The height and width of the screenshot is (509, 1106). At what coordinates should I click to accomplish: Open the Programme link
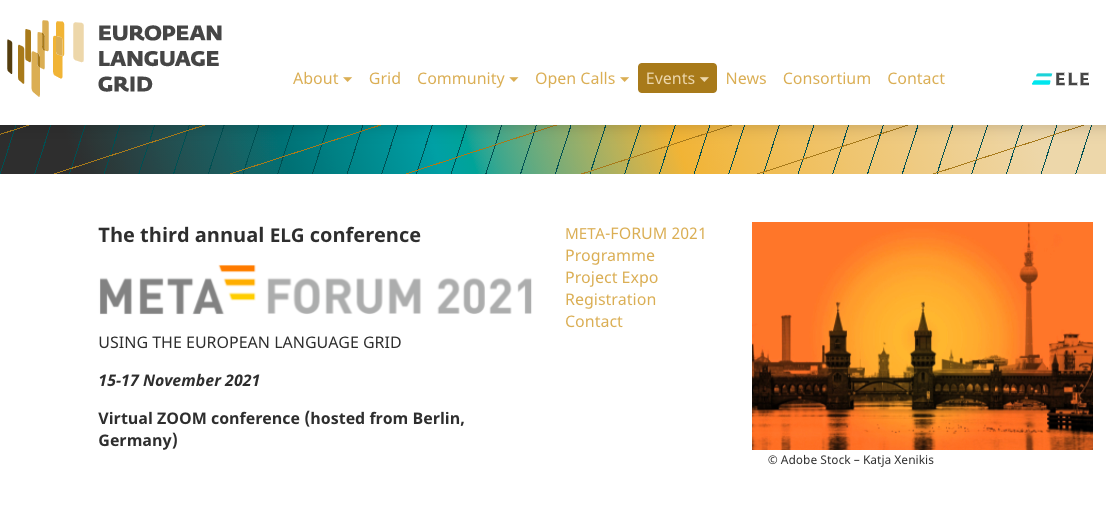coord(609,255)
